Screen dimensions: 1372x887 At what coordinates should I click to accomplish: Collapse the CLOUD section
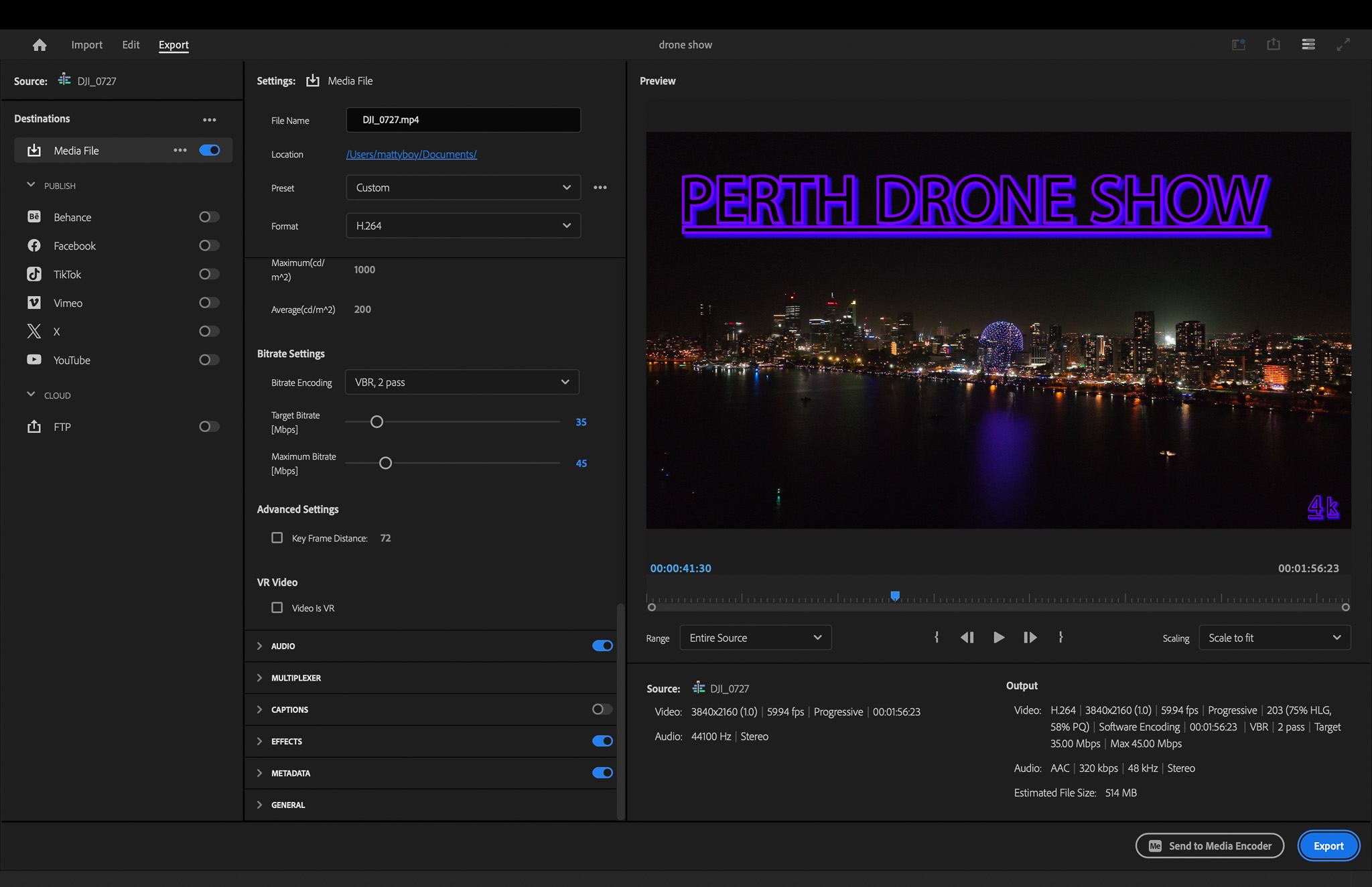click(31, 395)
